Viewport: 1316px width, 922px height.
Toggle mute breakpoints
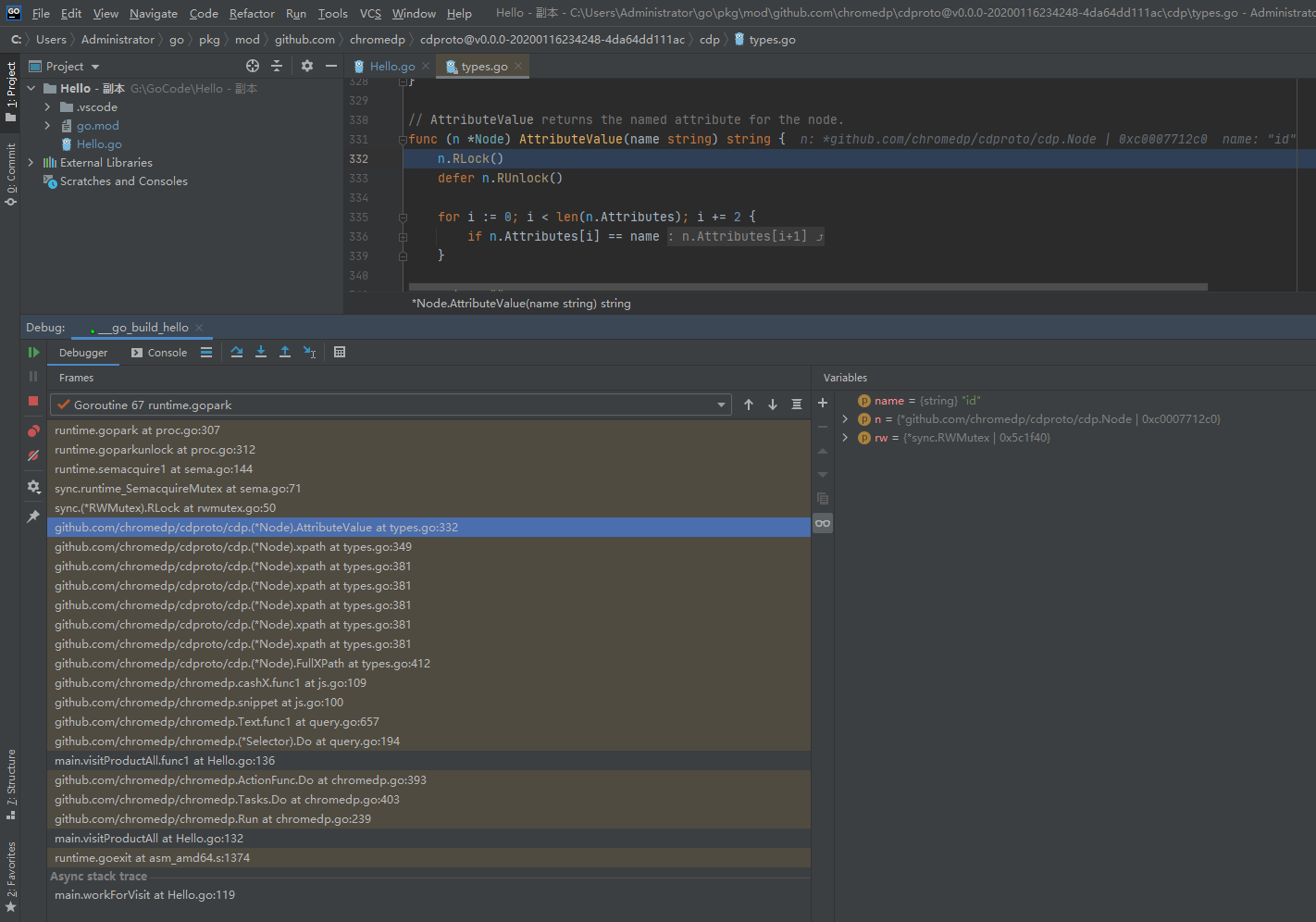pos(32,454)
